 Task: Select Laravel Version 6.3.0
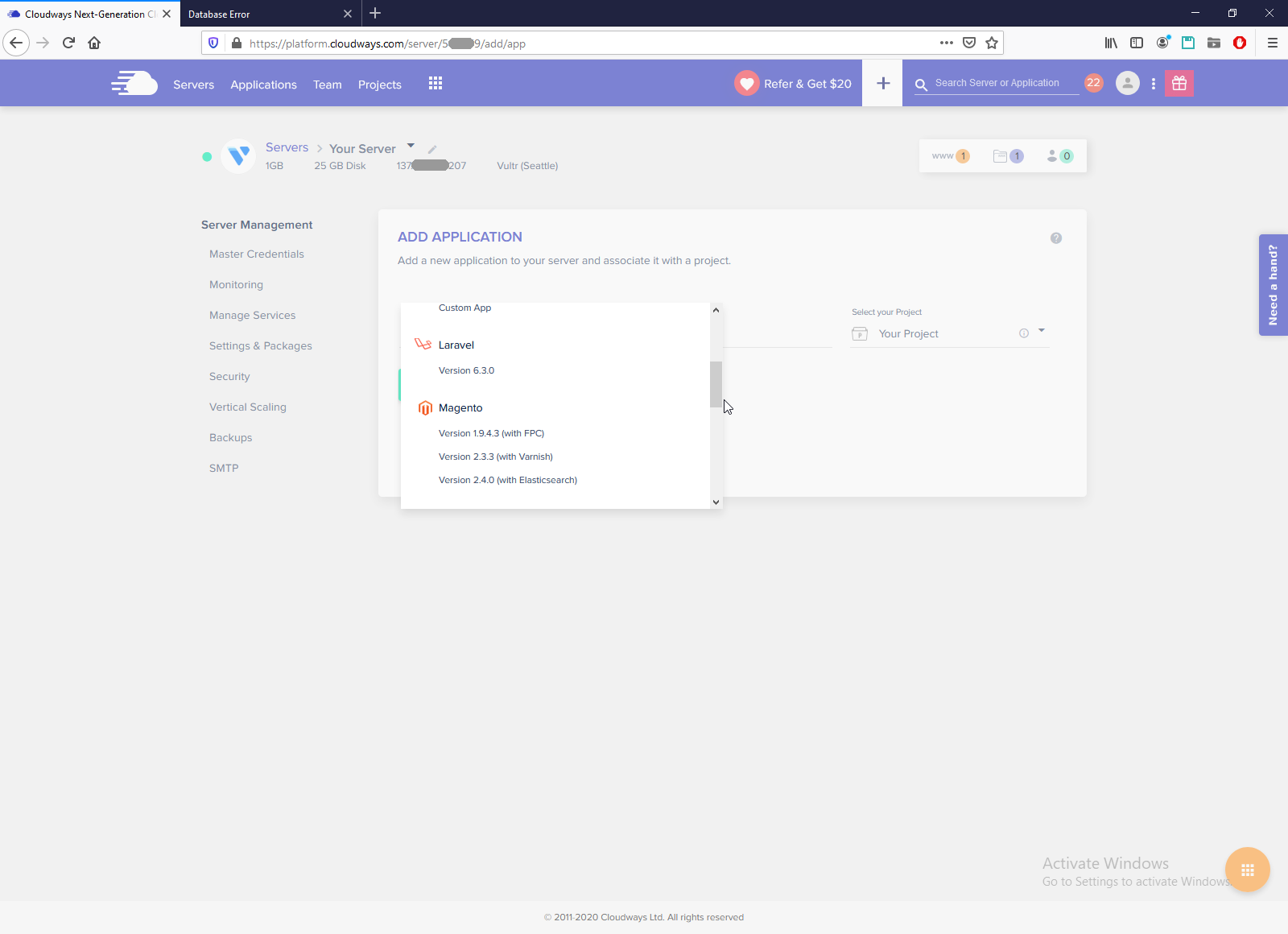tap(466, 370)
